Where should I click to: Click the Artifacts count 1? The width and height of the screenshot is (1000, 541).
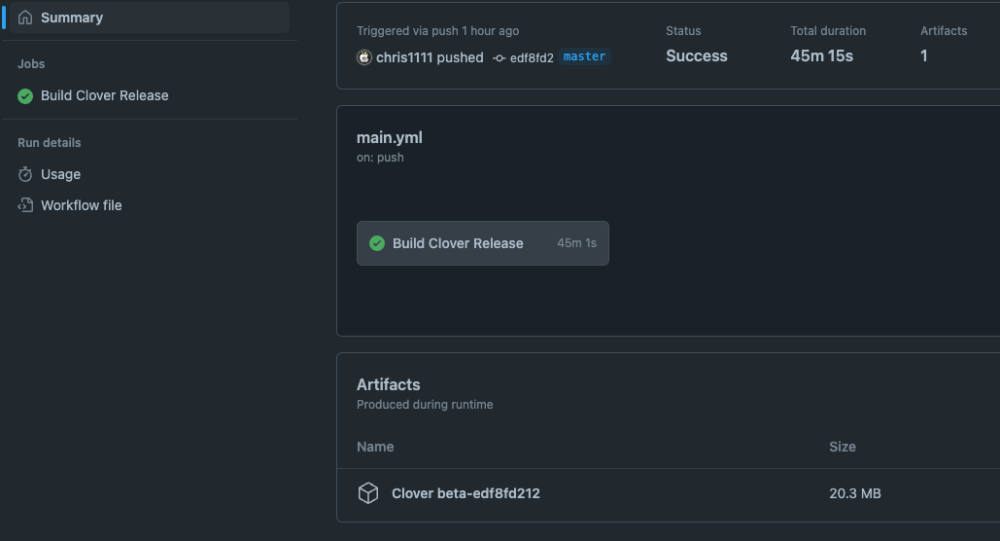(923, 56)
